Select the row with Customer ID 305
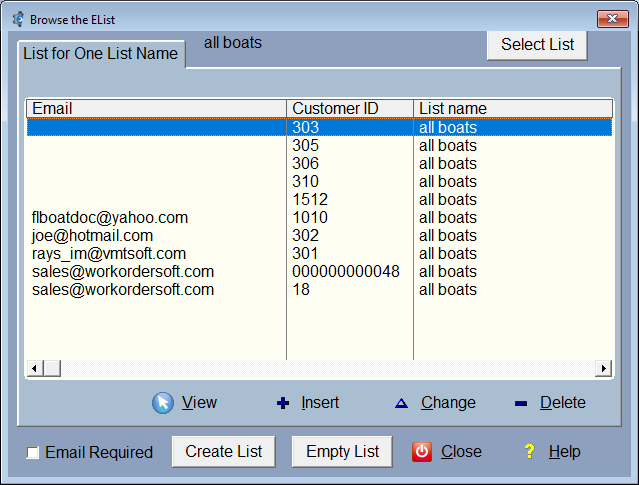Viewport: 639px width, 485px height. click(320, 146)
